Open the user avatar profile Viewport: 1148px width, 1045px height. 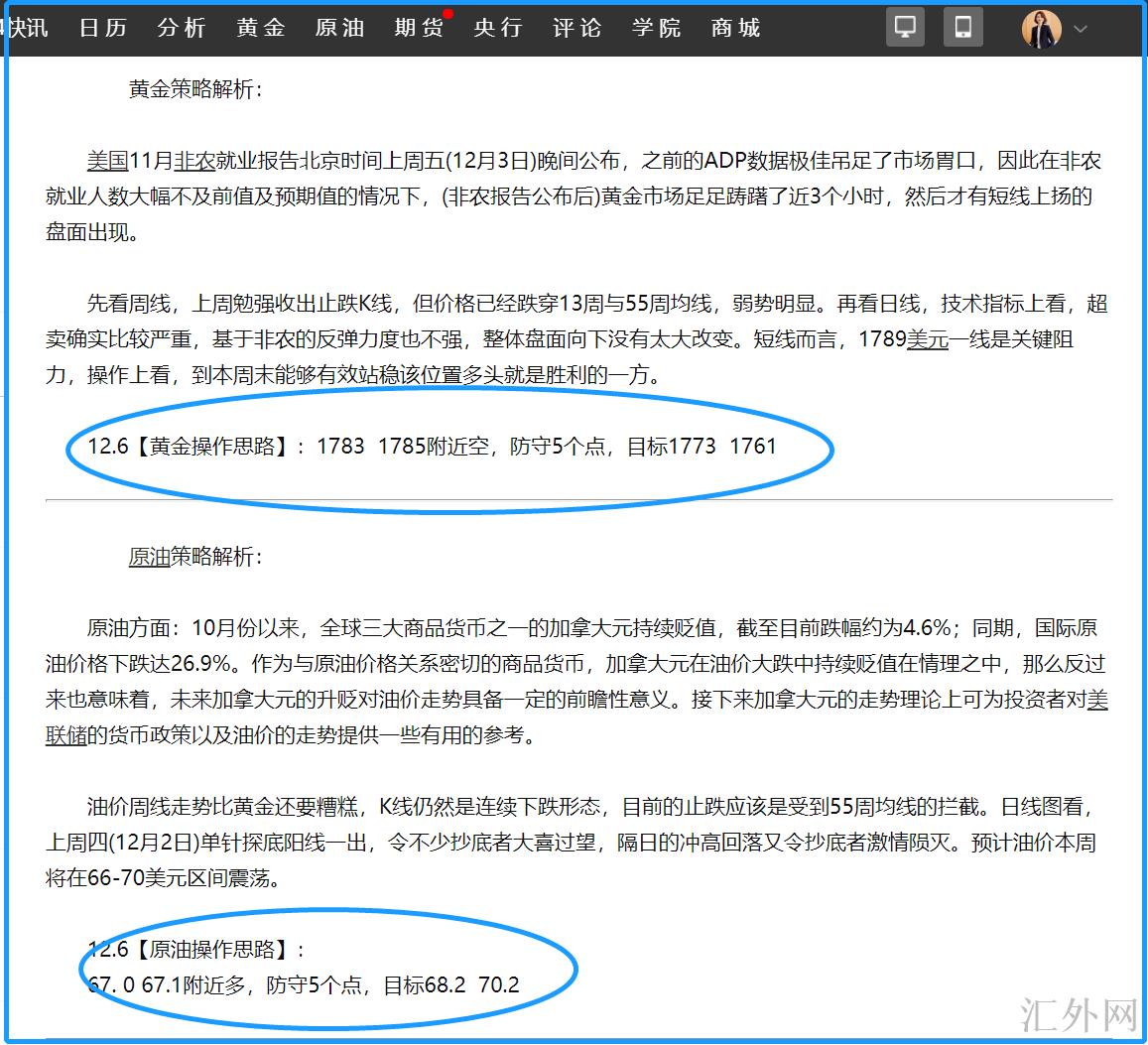(x=1041, y=29)
